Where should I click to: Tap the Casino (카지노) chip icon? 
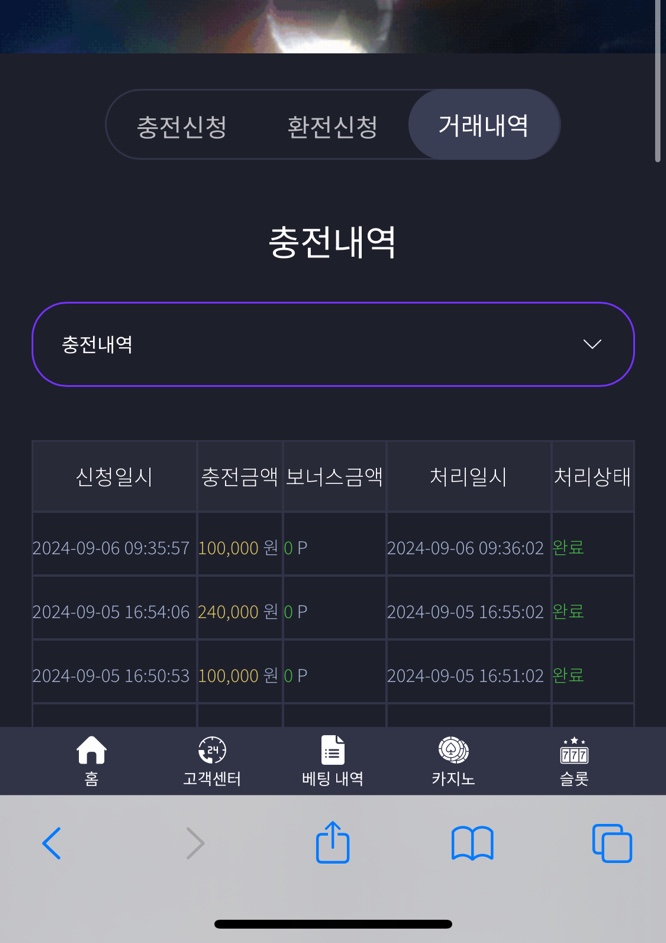point(454,750)
